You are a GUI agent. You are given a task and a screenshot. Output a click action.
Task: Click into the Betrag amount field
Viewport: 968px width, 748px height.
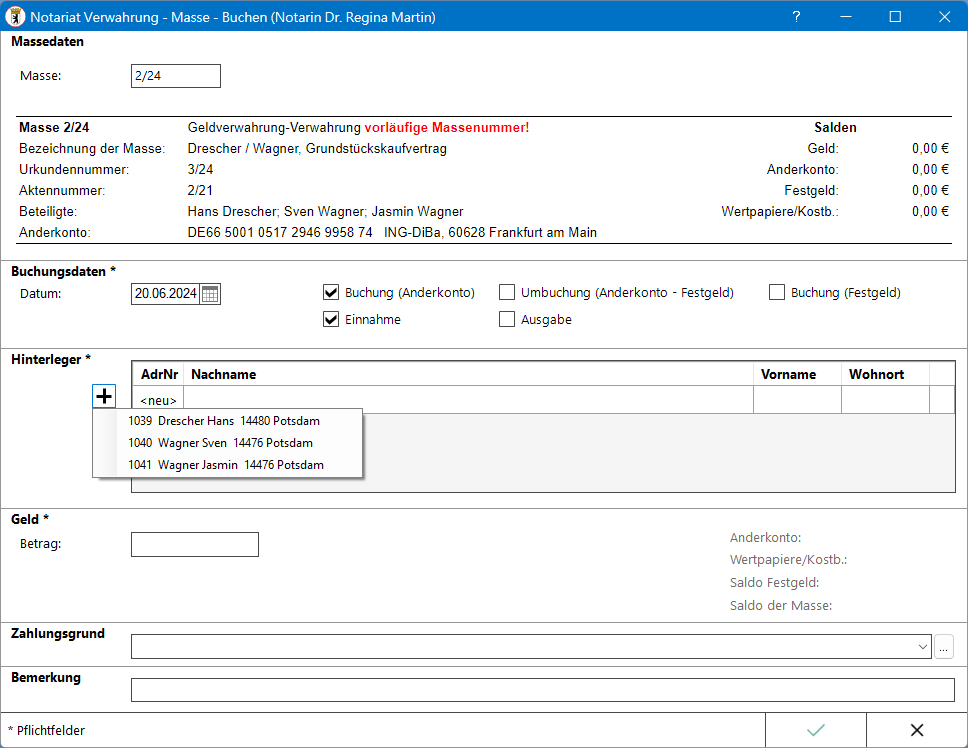coord(195,544)
